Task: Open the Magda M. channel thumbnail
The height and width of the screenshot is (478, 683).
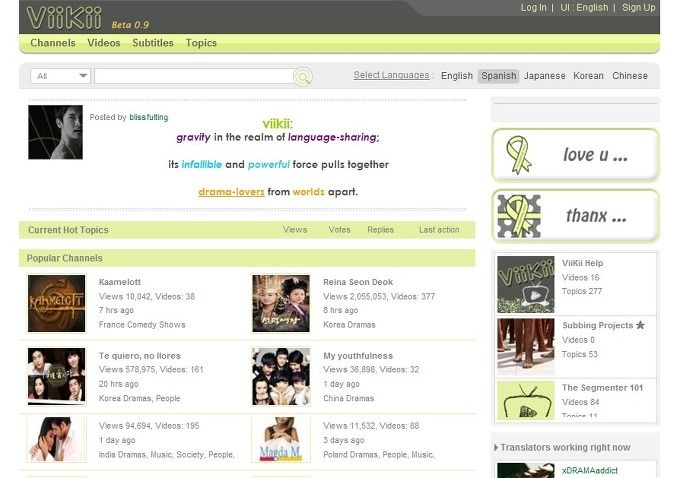Action: 281,439
